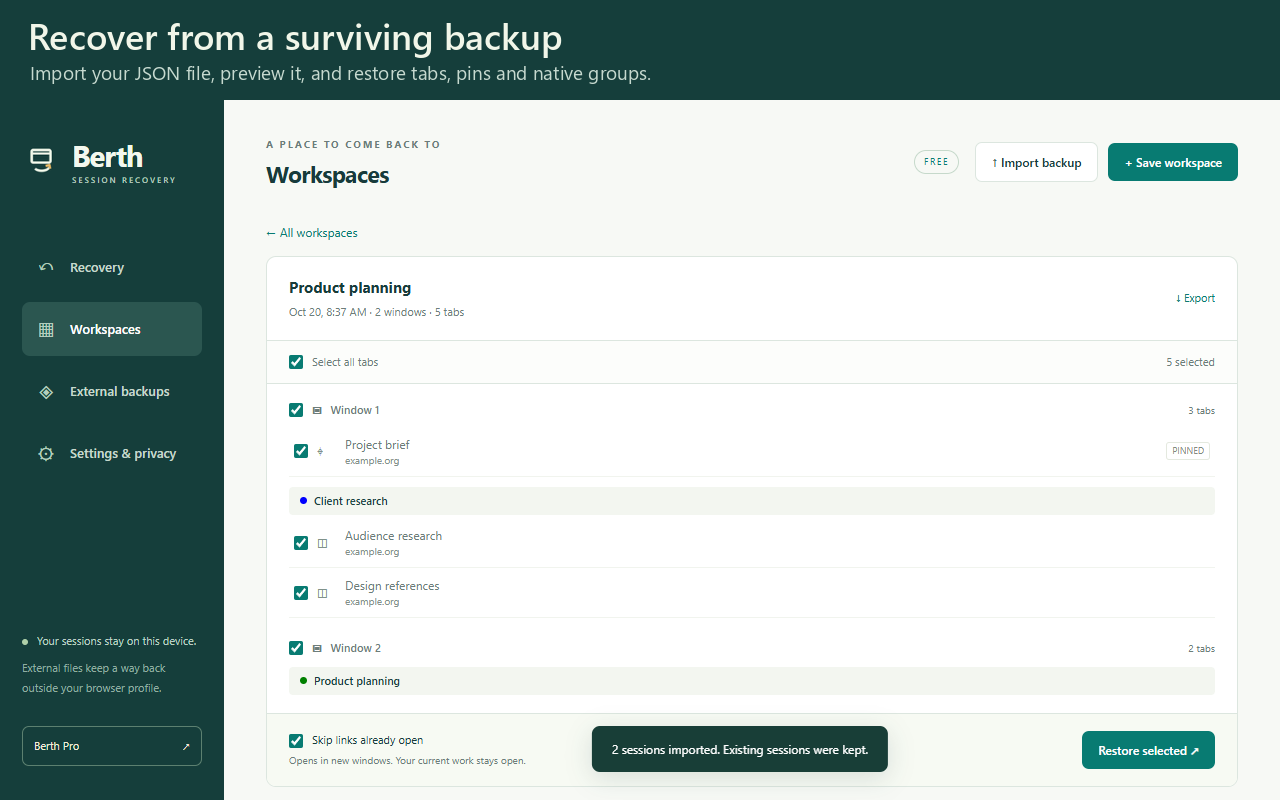Disable Skip links already open
Screen dimensions: 1280x800
pos(296,741)
